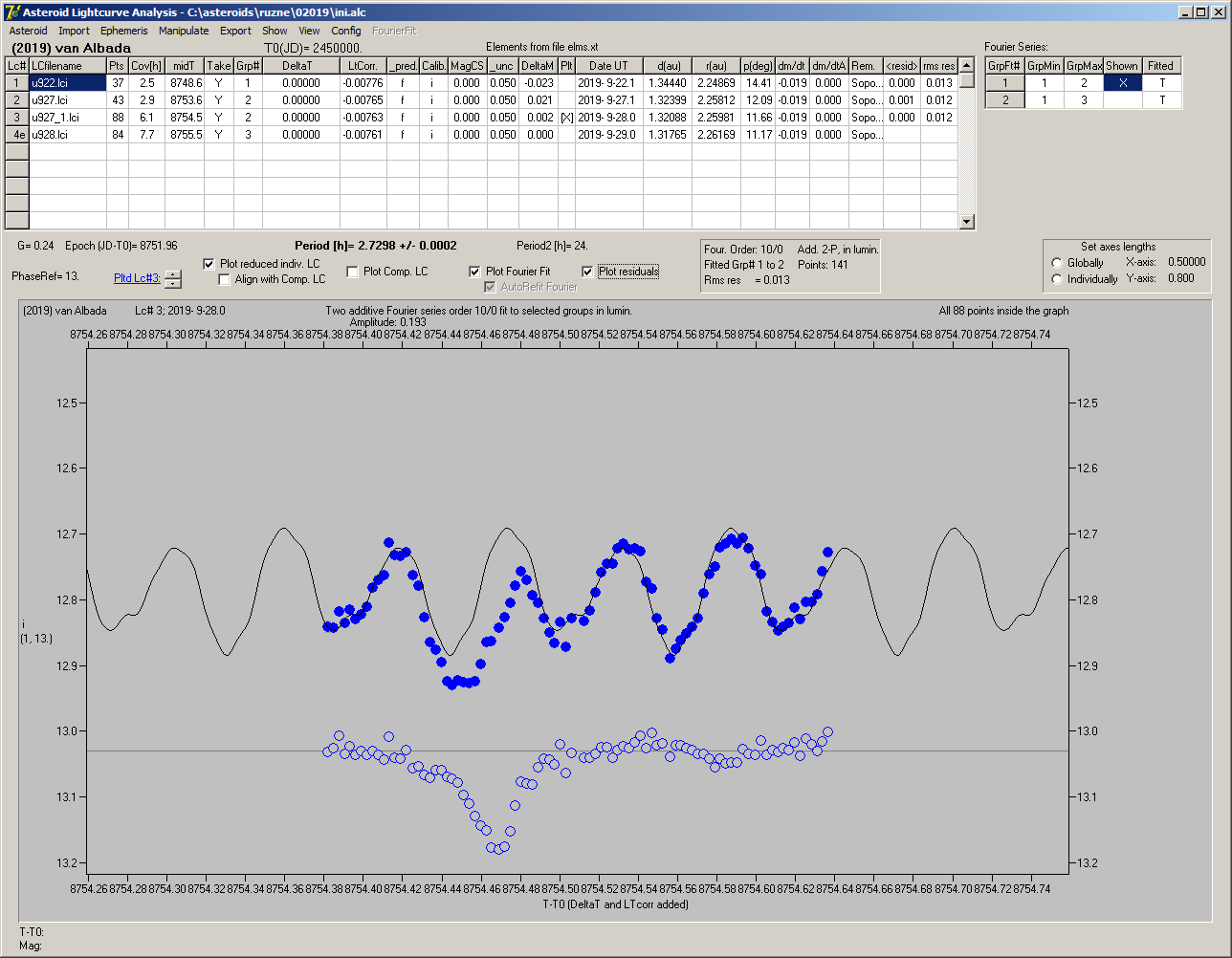Open the Ephemeris menu
This screenshot has height=958, width=1232.
click(124, 31)
